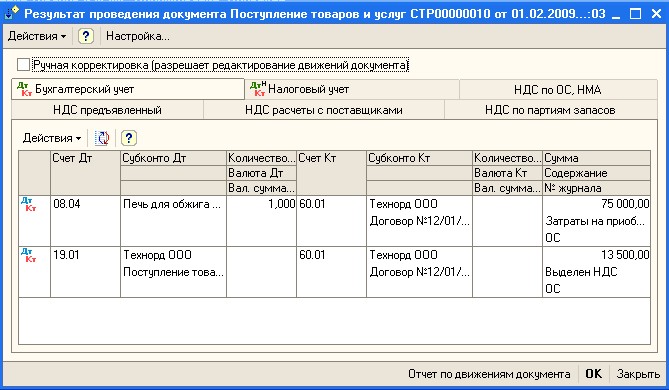The width and height of the screenshot is (669, 390).
Task: Expand the inner Действия menu above the table
Action: [x=52, y=138]
